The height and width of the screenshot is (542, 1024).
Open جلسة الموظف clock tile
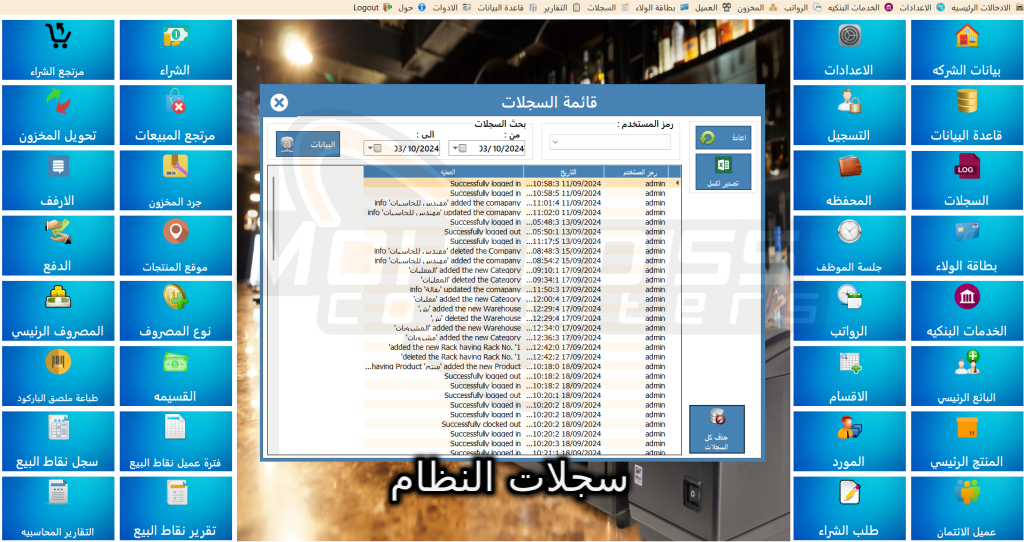[x=849, y=245]
